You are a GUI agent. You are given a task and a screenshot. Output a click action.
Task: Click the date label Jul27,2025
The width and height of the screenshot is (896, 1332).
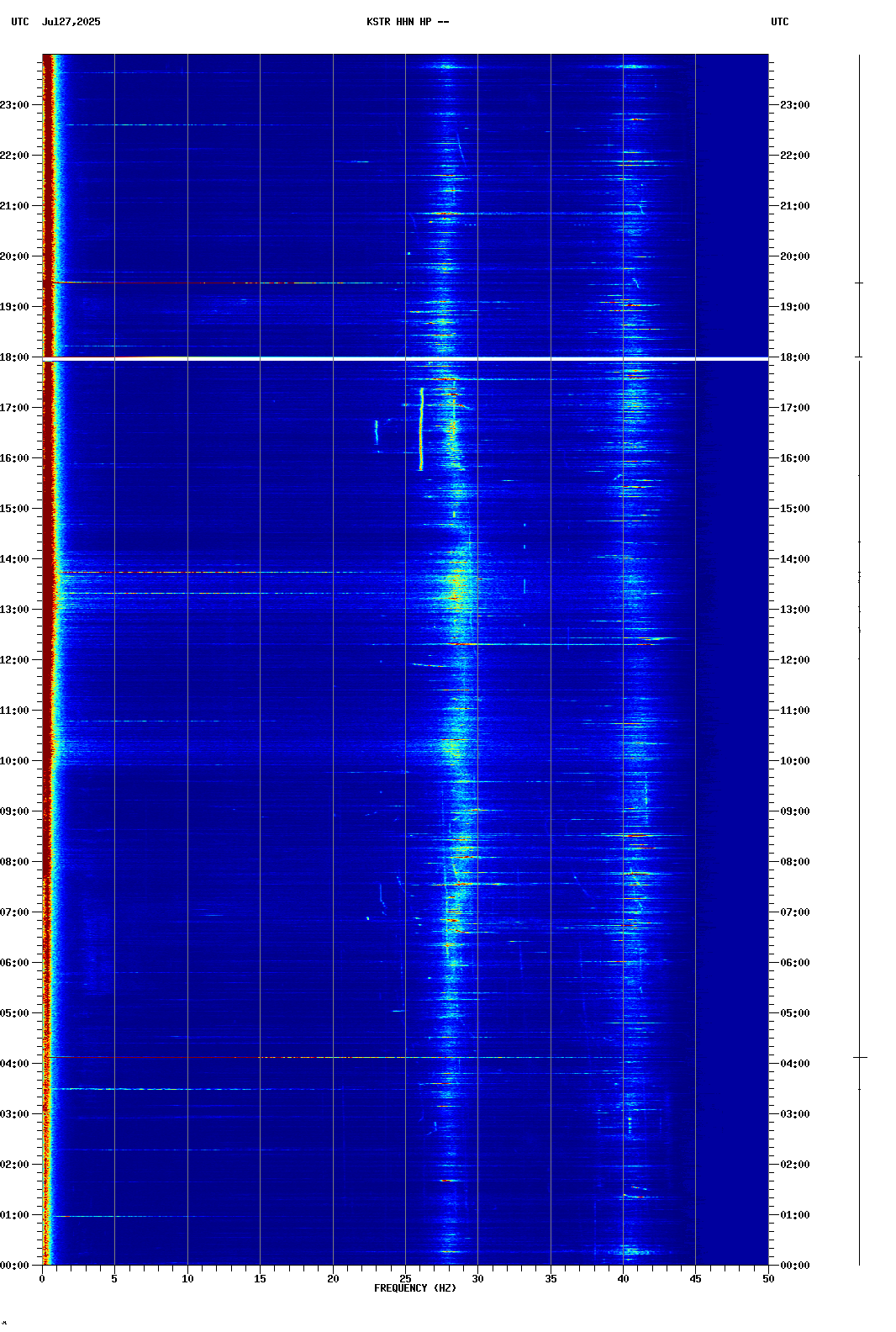point(71,22)
